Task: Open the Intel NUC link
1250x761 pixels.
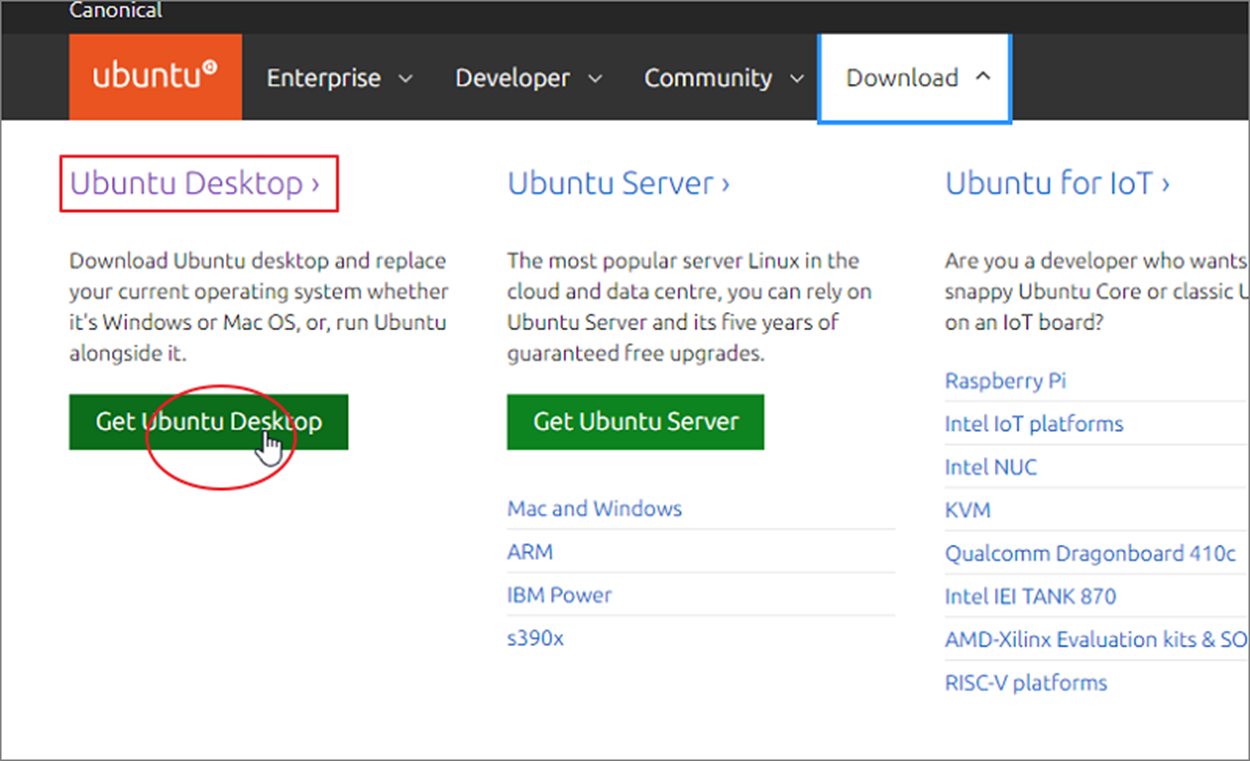Action: pos(991,467)
